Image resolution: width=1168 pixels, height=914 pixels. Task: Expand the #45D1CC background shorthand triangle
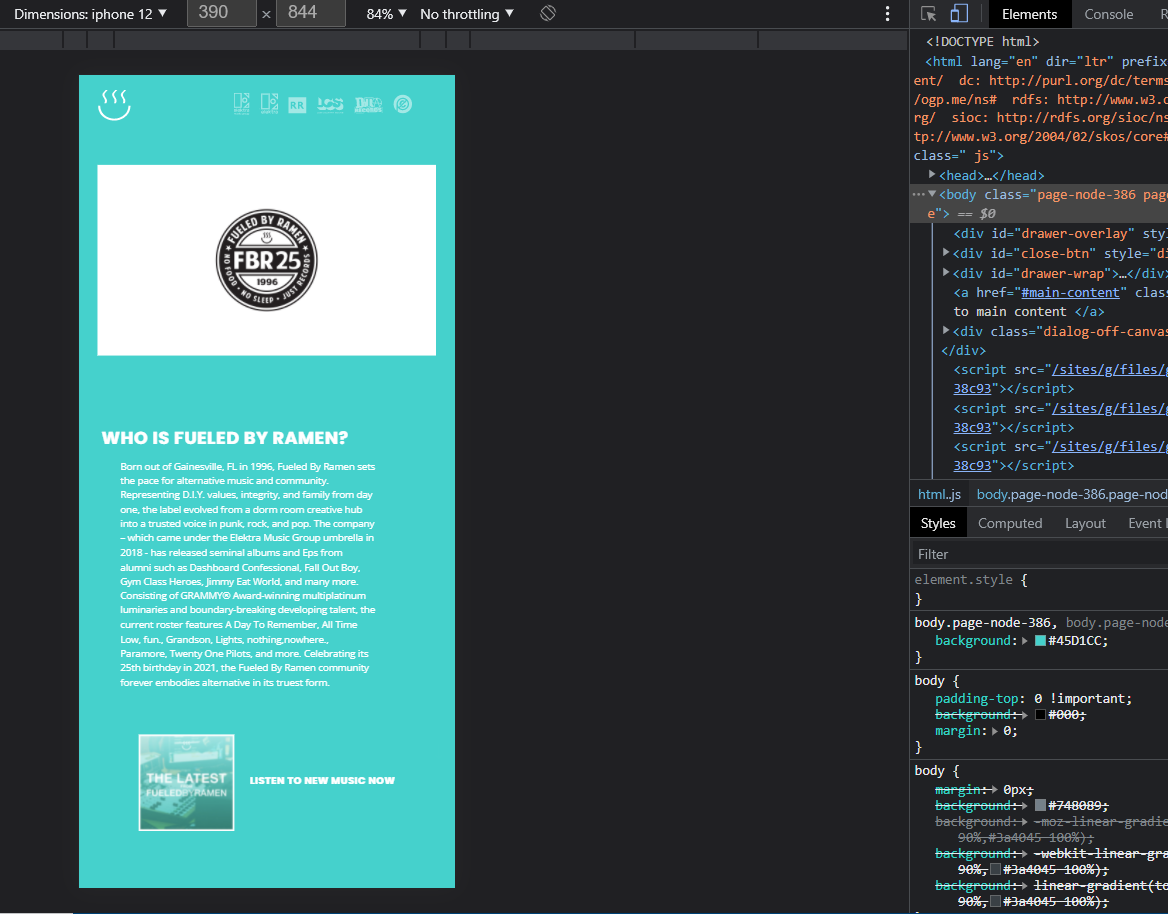(x=1025, y=641)
